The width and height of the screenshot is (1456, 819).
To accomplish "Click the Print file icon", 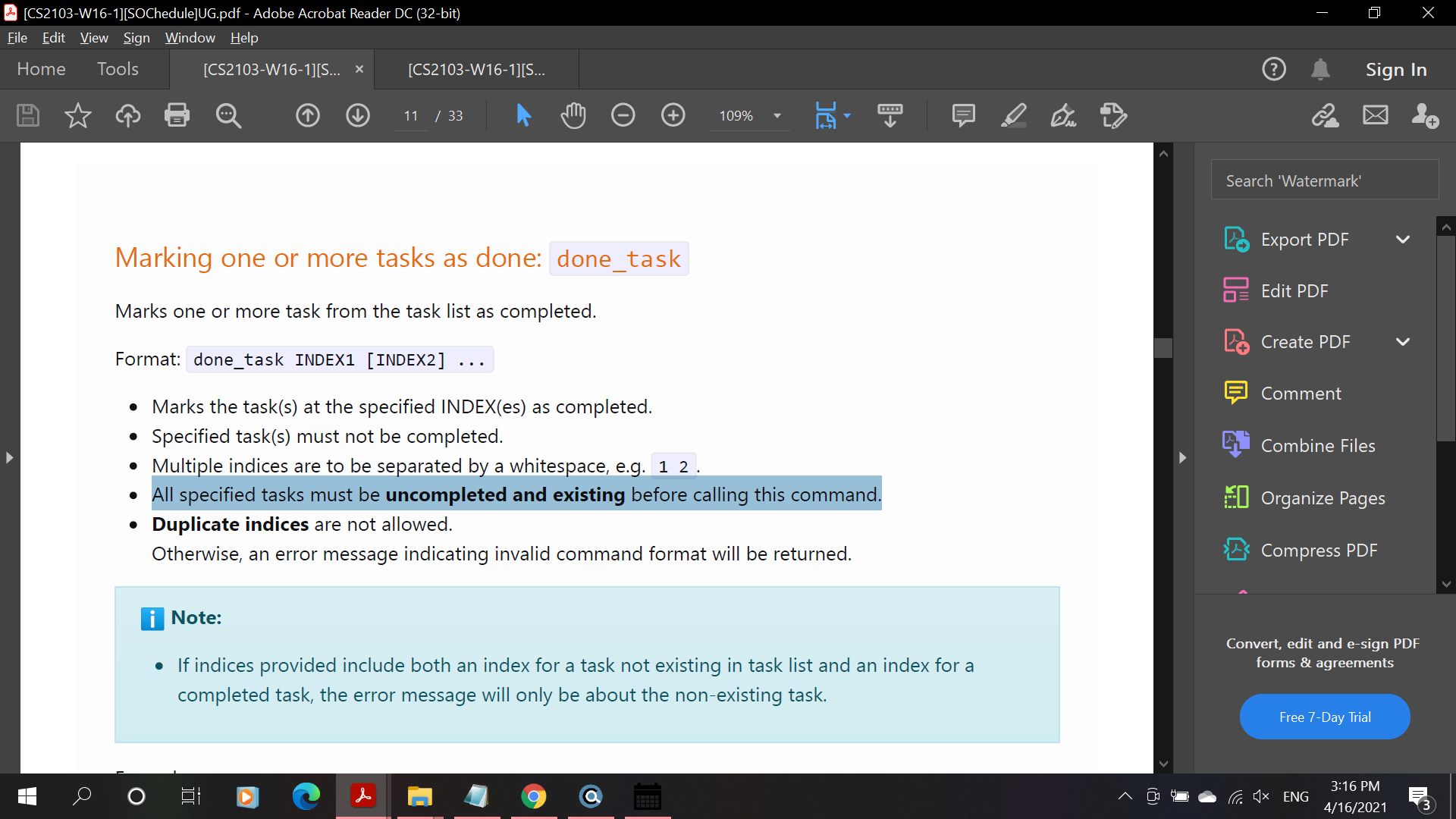I will pyautogui.click(x=177, y=115).
